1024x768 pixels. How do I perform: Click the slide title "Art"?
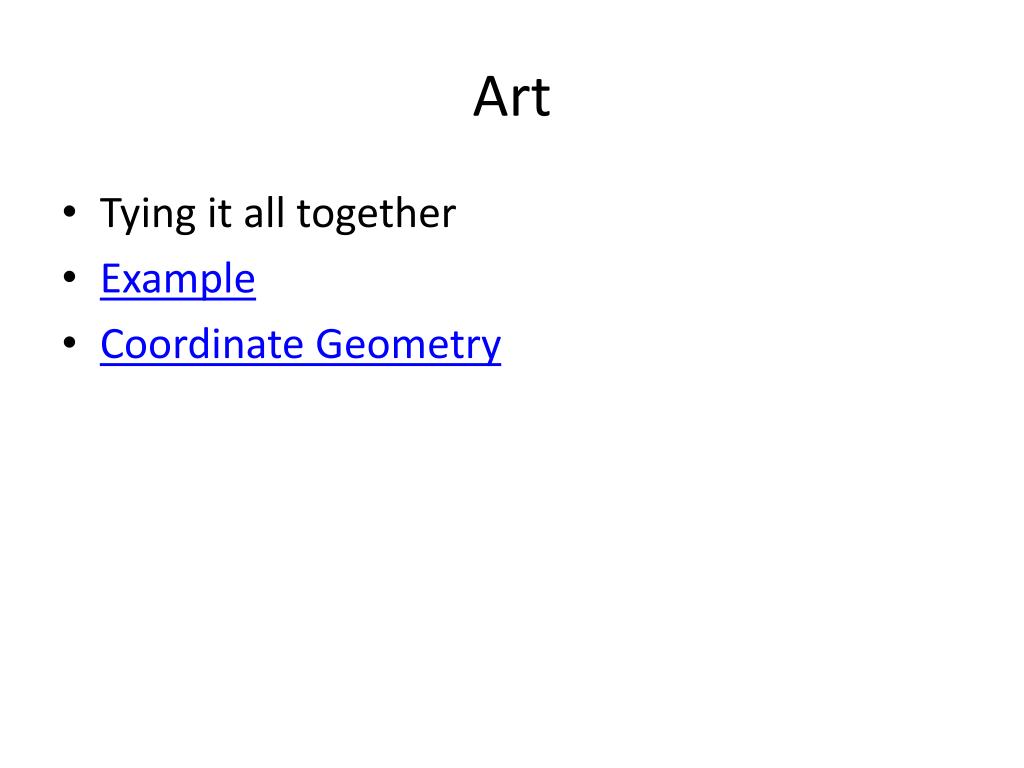click(511, 98)
